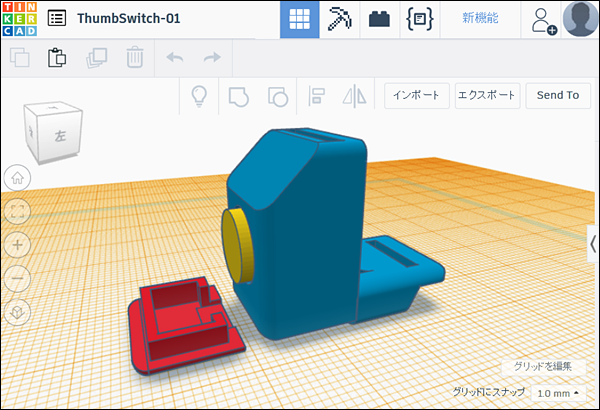Viewport: 600px width, 410px height.
Task: Click the Delete trash icon
Action: tap(135, 57)
